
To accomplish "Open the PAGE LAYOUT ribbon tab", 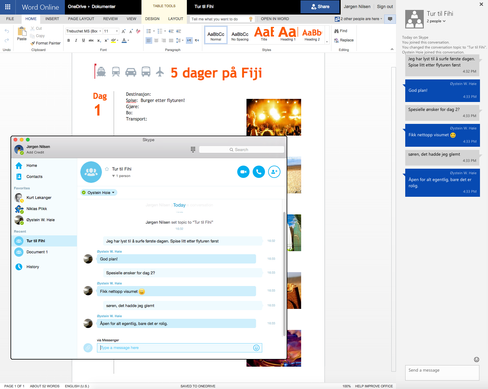I will (x=81, y=19).
